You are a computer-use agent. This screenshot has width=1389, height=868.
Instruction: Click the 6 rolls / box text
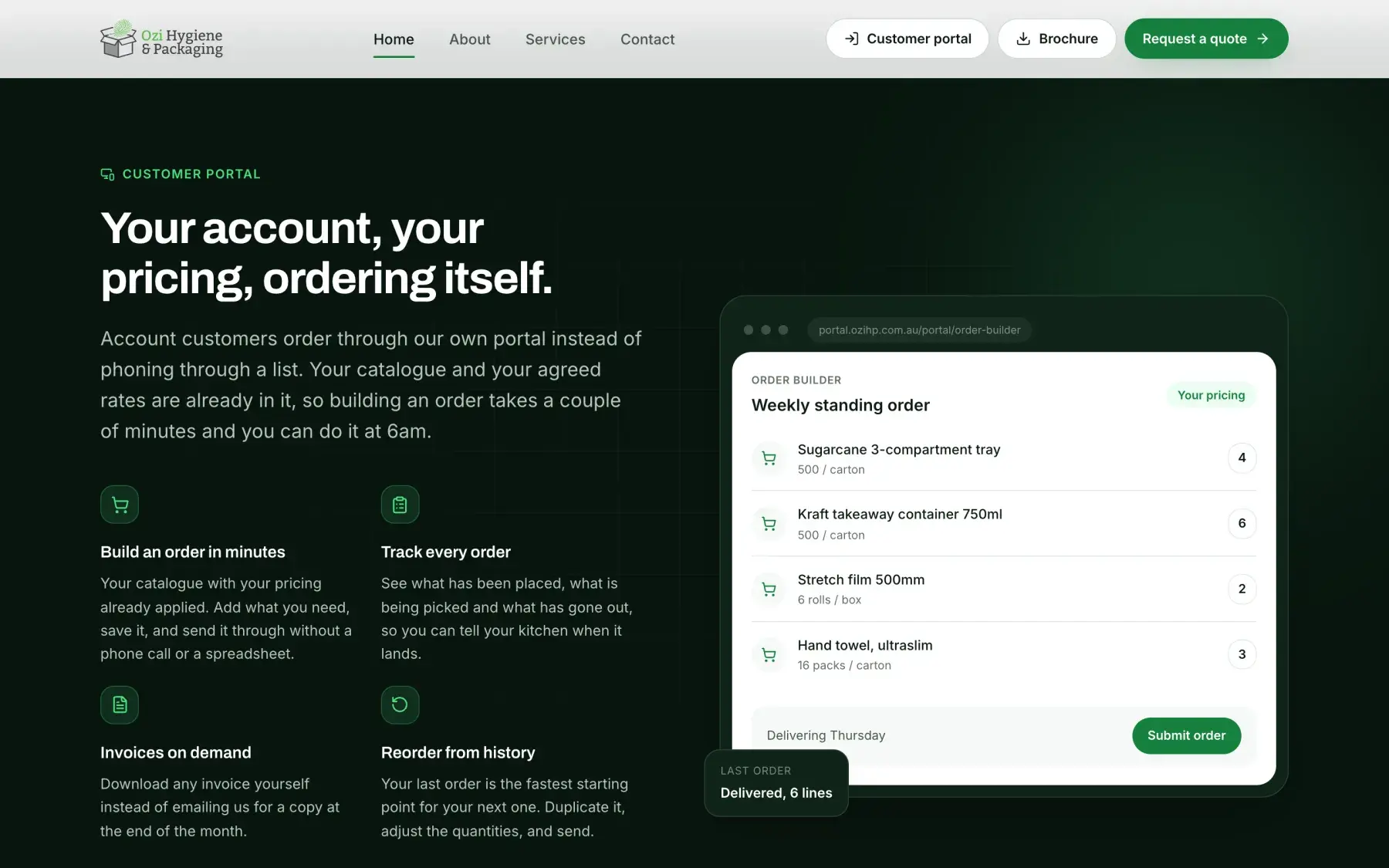[830, 599]
